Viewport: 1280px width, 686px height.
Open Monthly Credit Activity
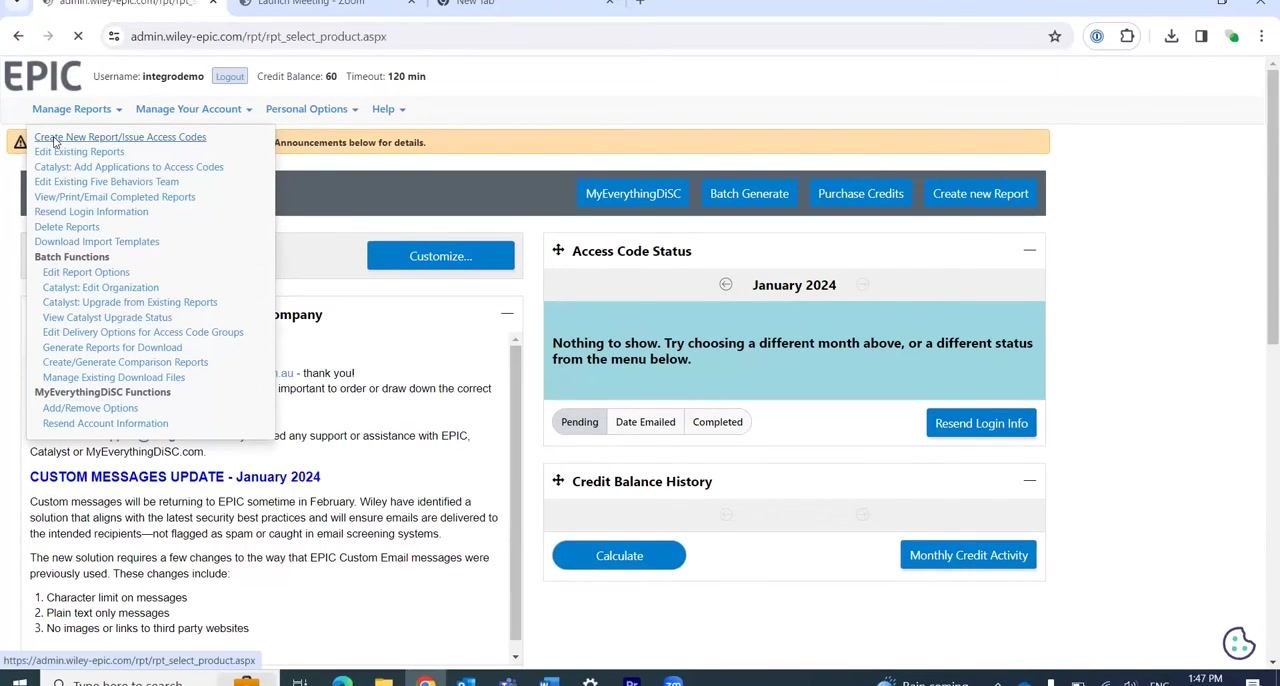point(968,555)
